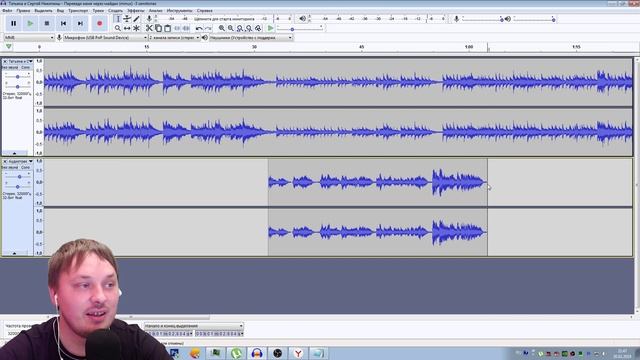This screenshot has width=640, height=360.
Task: Copy the selection using the copy icon
Action: pos(158,28)
